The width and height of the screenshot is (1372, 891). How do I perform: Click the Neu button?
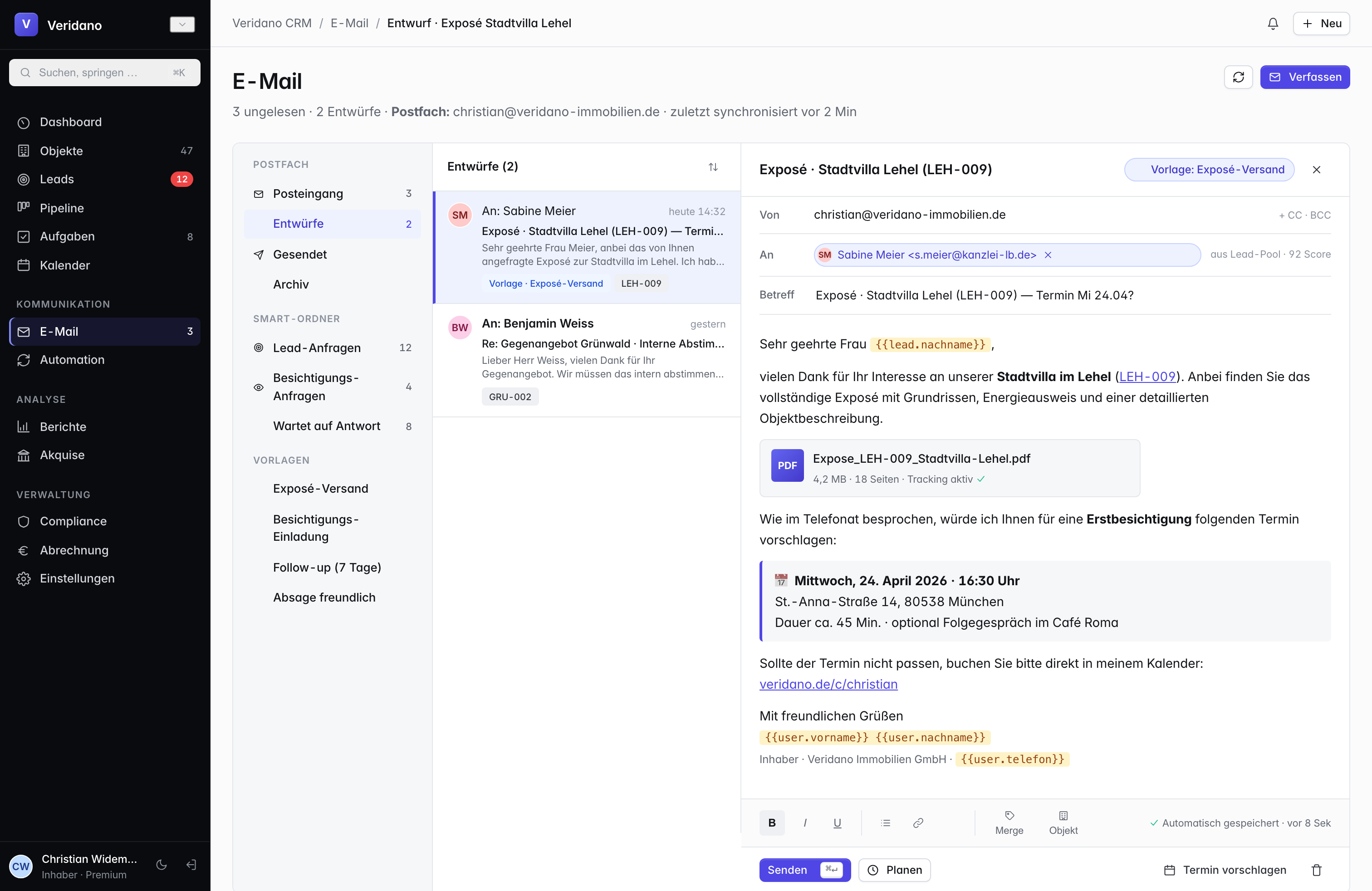(x=1321, y=24)
